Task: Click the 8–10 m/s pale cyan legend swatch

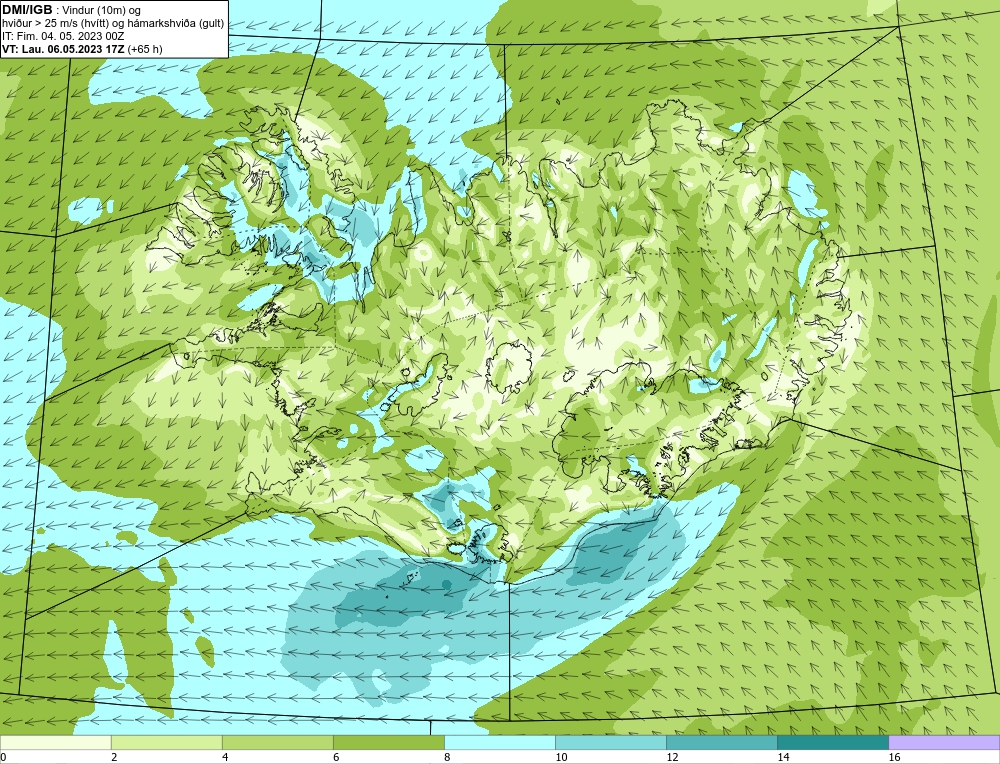Action: click(x=499, y=742)
